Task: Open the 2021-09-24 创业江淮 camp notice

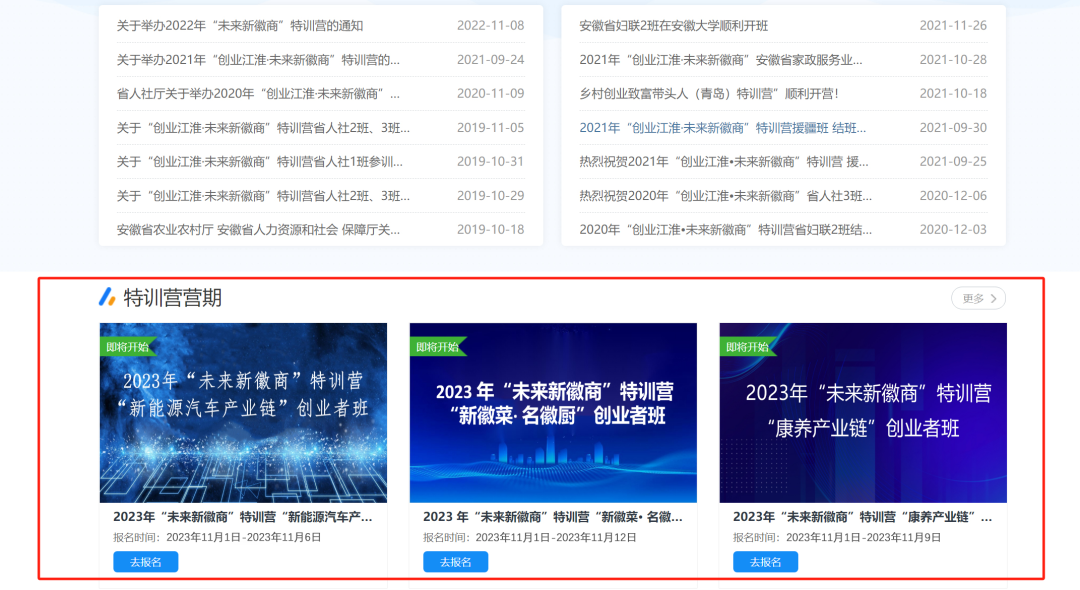Action: (x=250, y=59)
